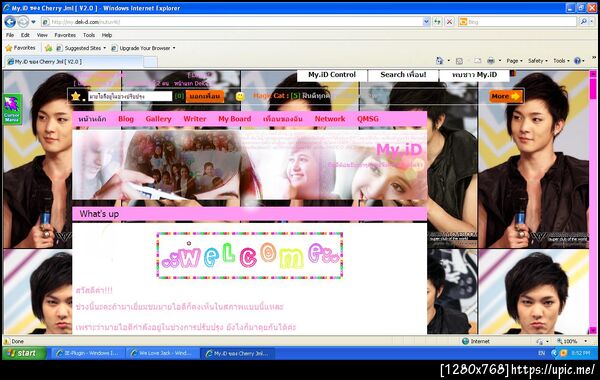Click the blue Help question icon
Image resolution: width=600 pixels, height=380 pixels.
tap(577, 61)
